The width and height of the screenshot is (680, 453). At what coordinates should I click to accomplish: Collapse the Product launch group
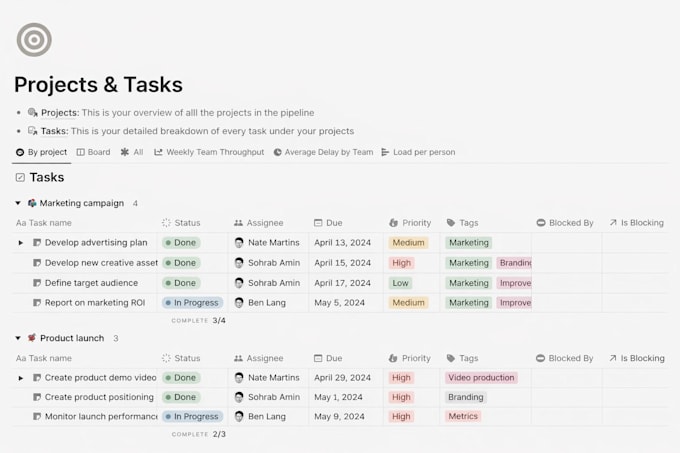point(18,338)
